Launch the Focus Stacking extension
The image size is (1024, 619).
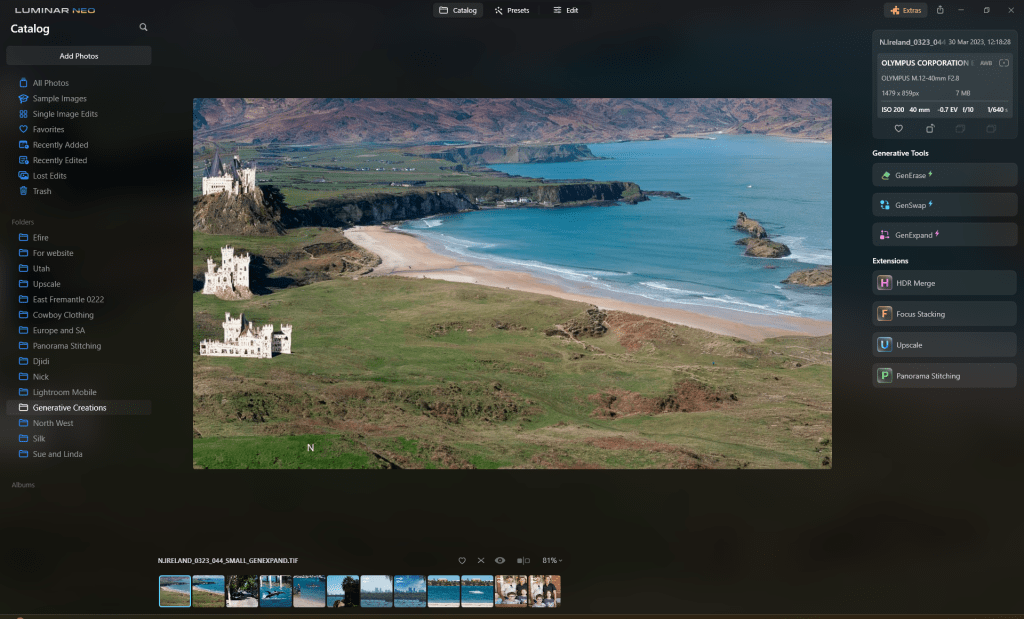(943, 313)
